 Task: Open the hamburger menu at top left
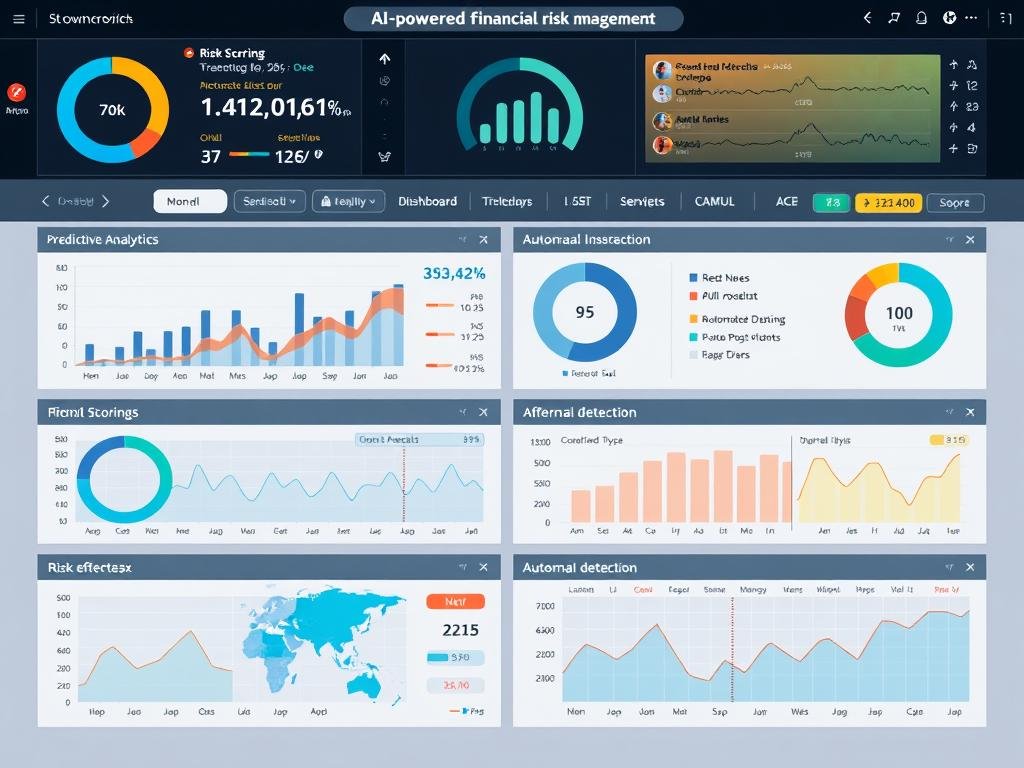point(18,17)
